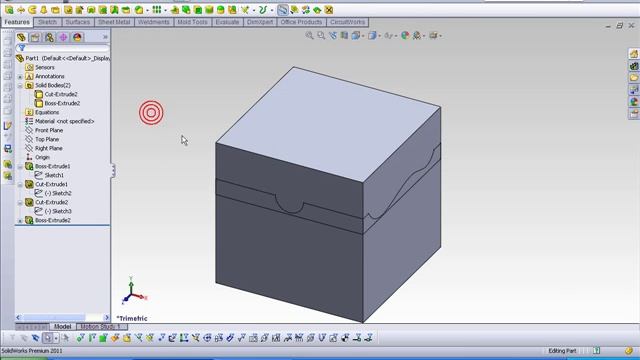
Task: Collapse the Boss-Extrude1 feature node
Action: (x=20, y=167)
